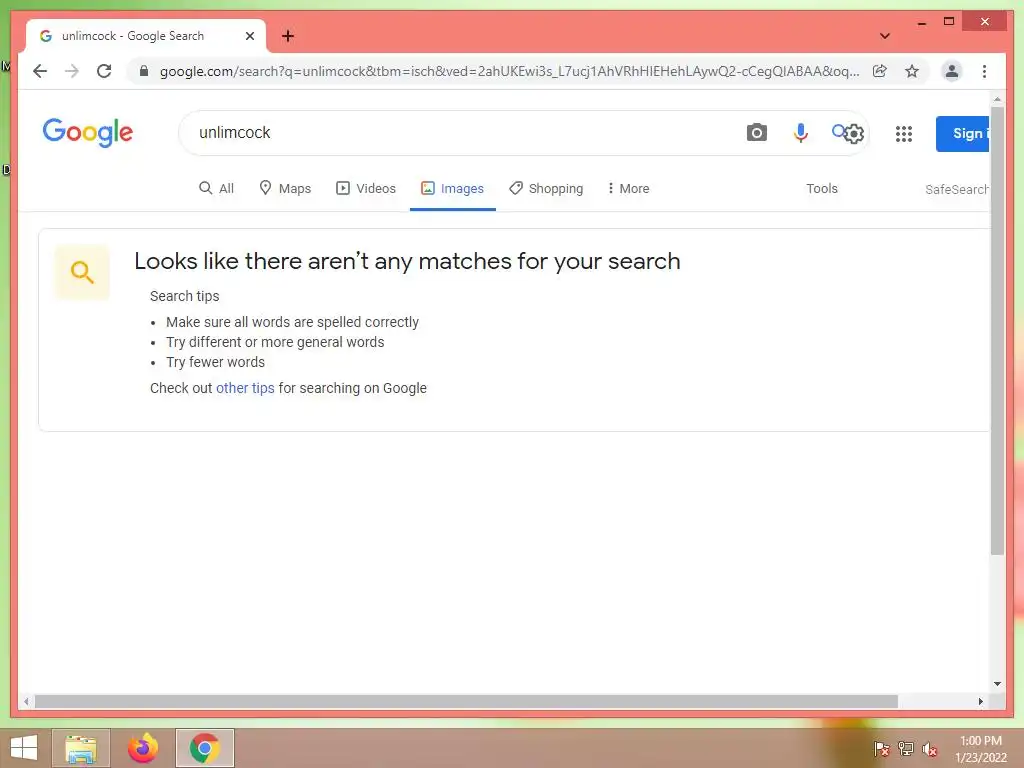The image size is (1024, 768).
Task: Go to Google homepage via logo
Action: (x=88, y=133)
